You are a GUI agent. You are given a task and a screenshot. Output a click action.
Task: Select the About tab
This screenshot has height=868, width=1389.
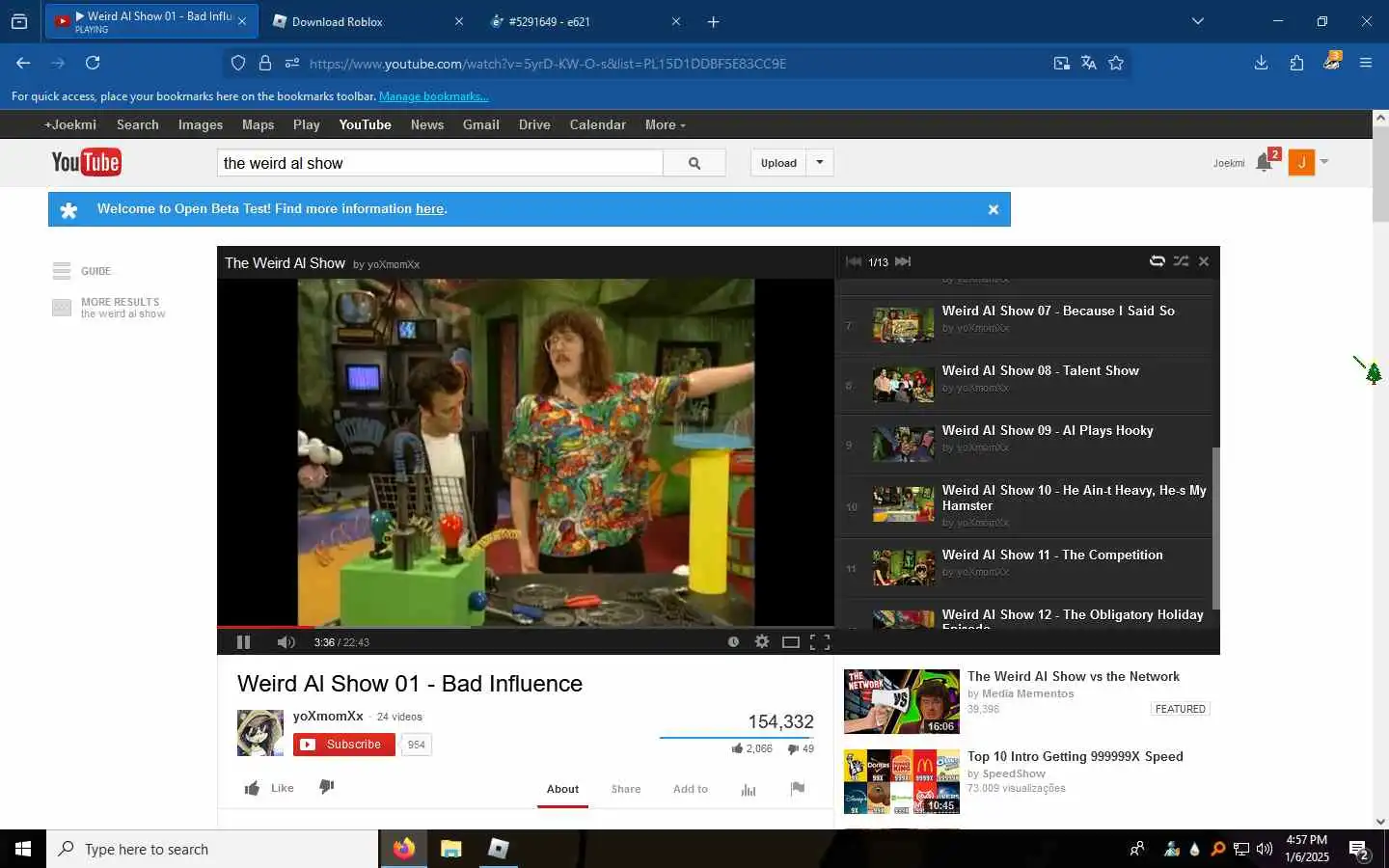coord(562,789)
